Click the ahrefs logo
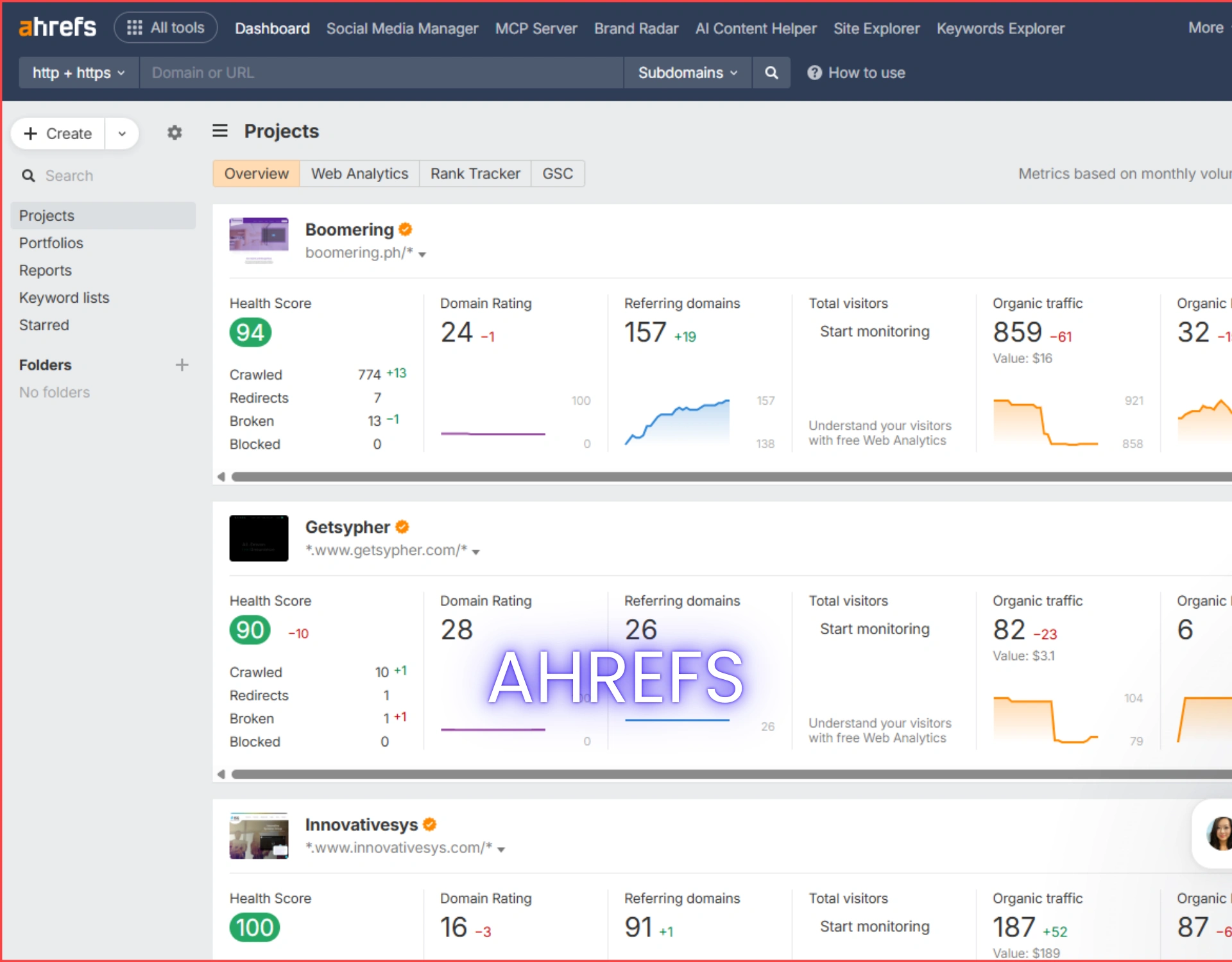 (56, 27)
